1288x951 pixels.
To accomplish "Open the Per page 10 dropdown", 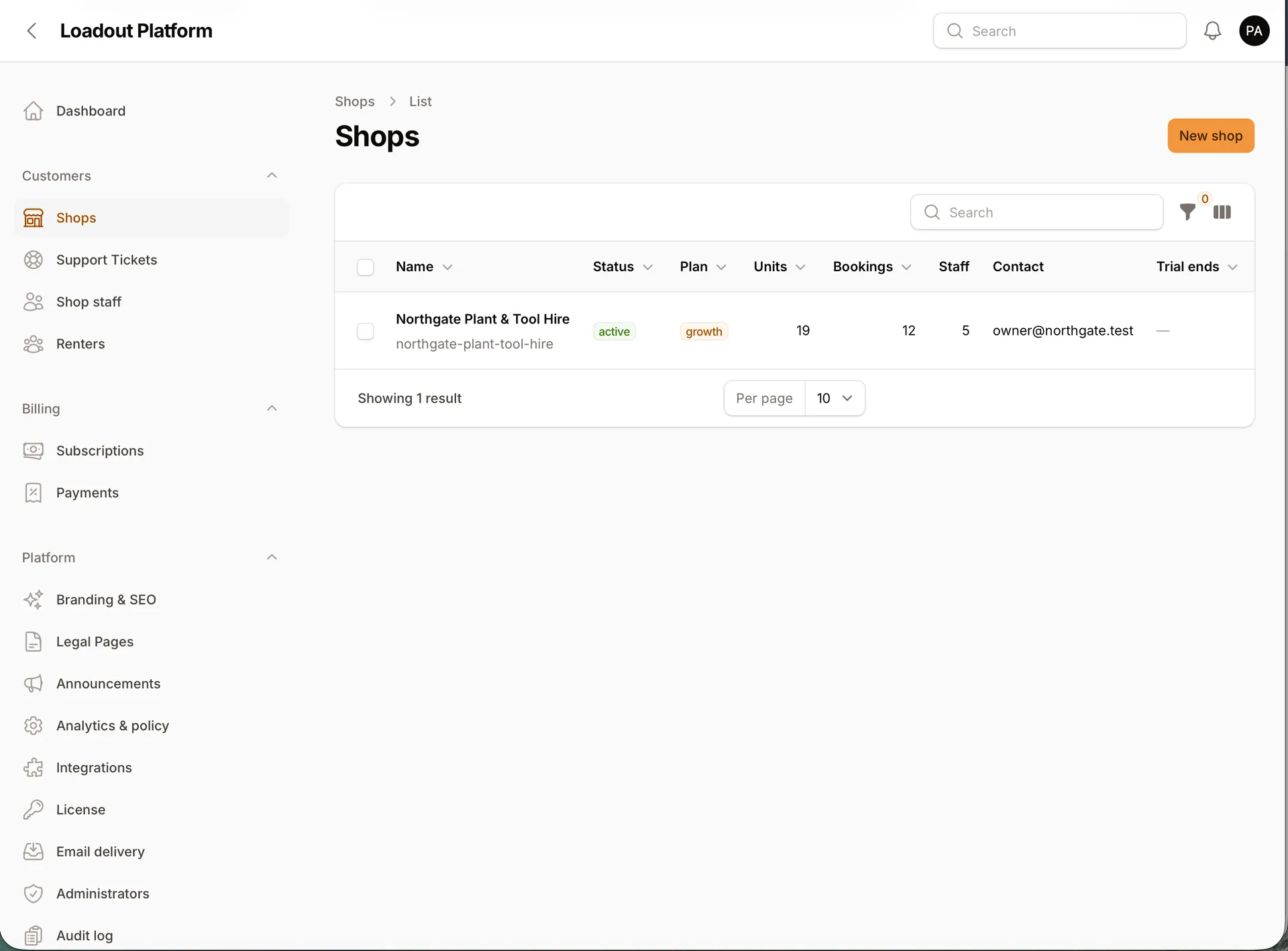I will (835, 398).
